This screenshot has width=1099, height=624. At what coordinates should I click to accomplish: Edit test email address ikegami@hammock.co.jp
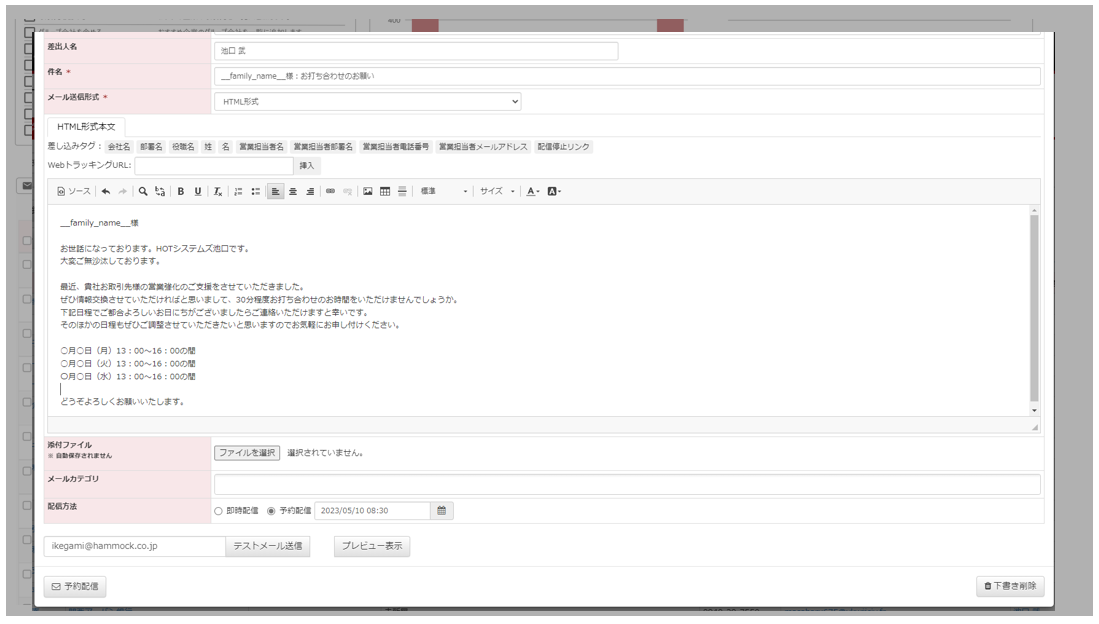coord(135,546)
